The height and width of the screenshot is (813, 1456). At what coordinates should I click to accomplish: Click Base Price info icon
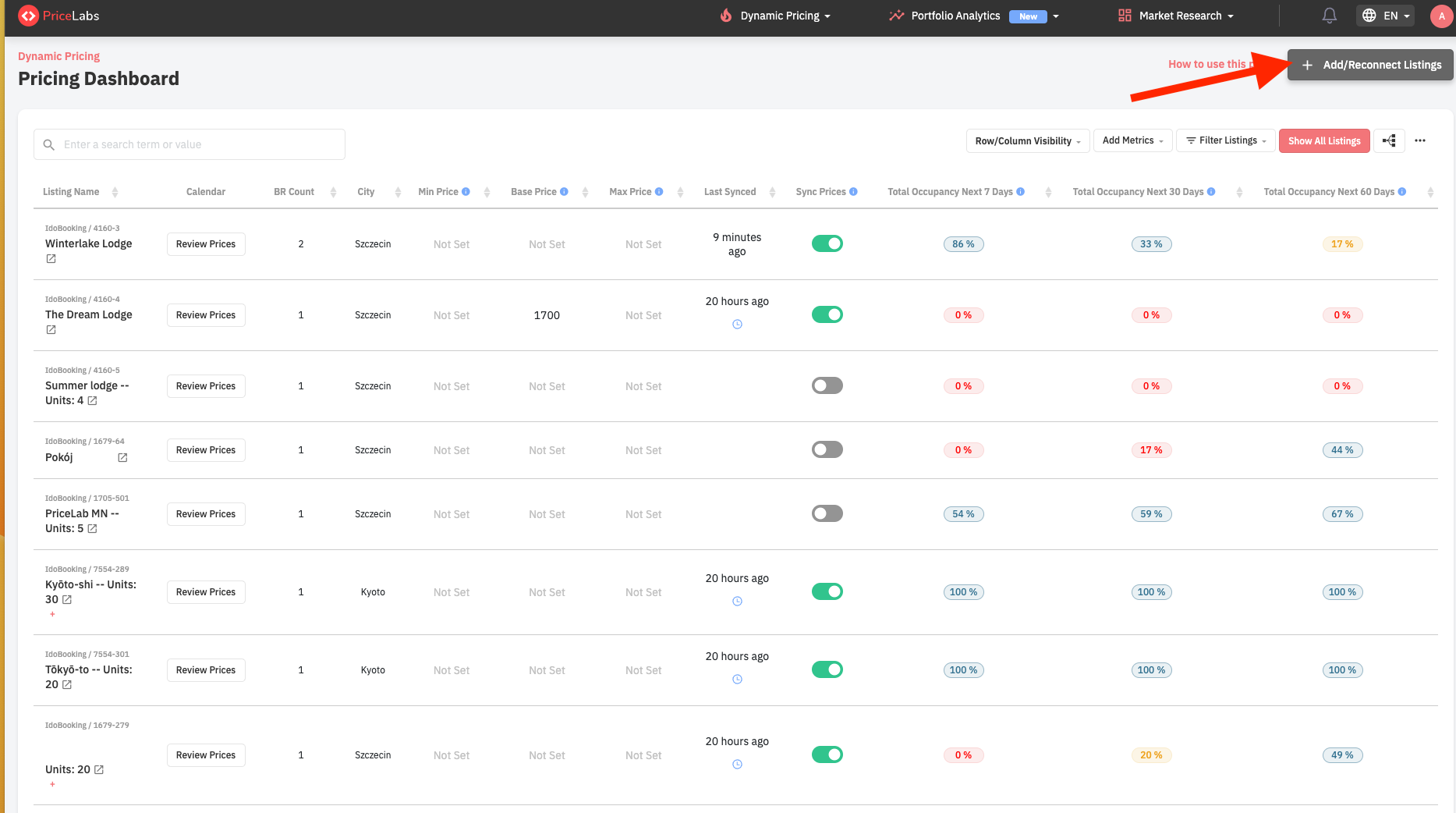point(564,191)
